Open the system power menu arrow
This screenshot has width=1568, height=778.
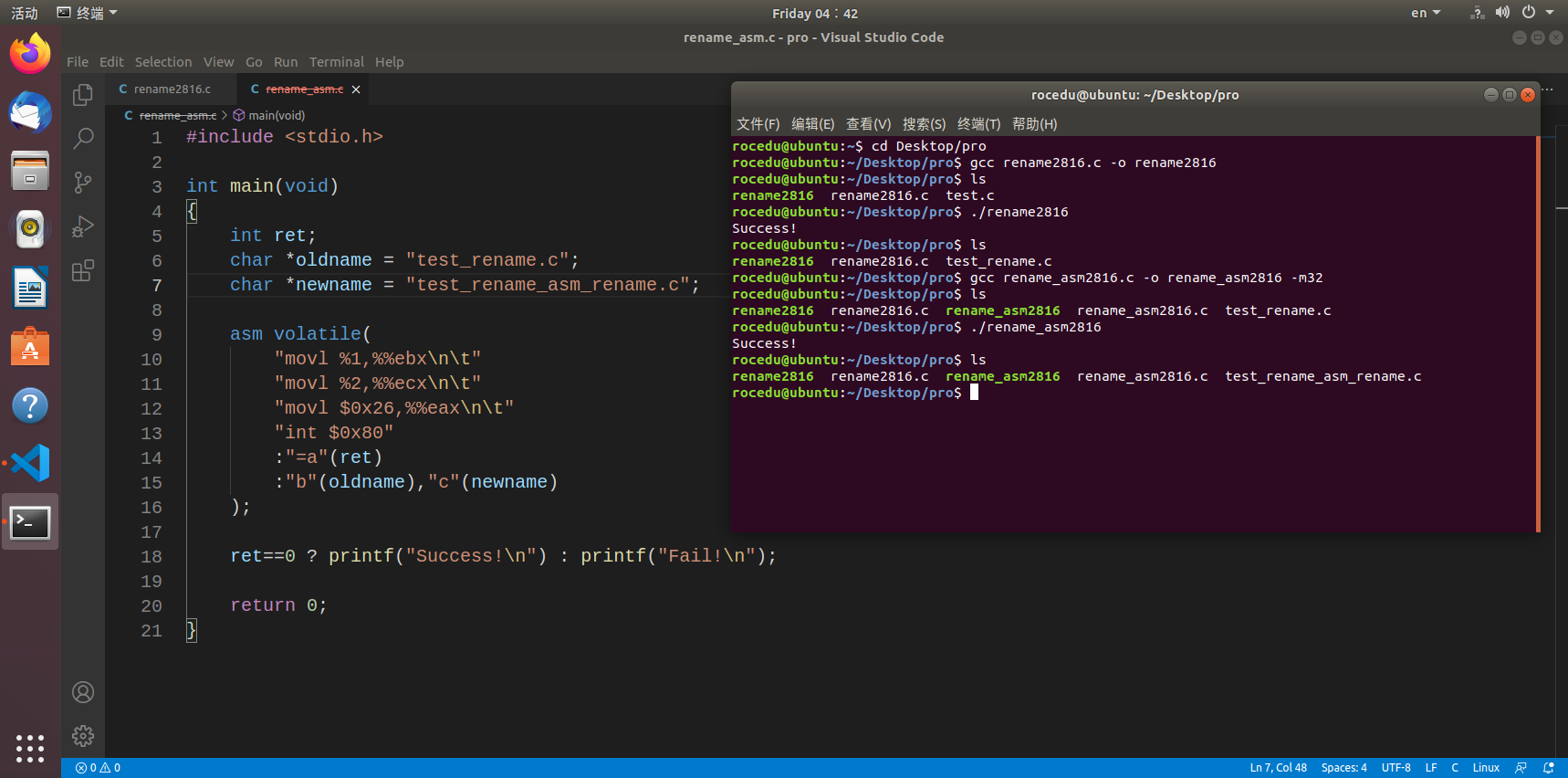[1550, 13]
